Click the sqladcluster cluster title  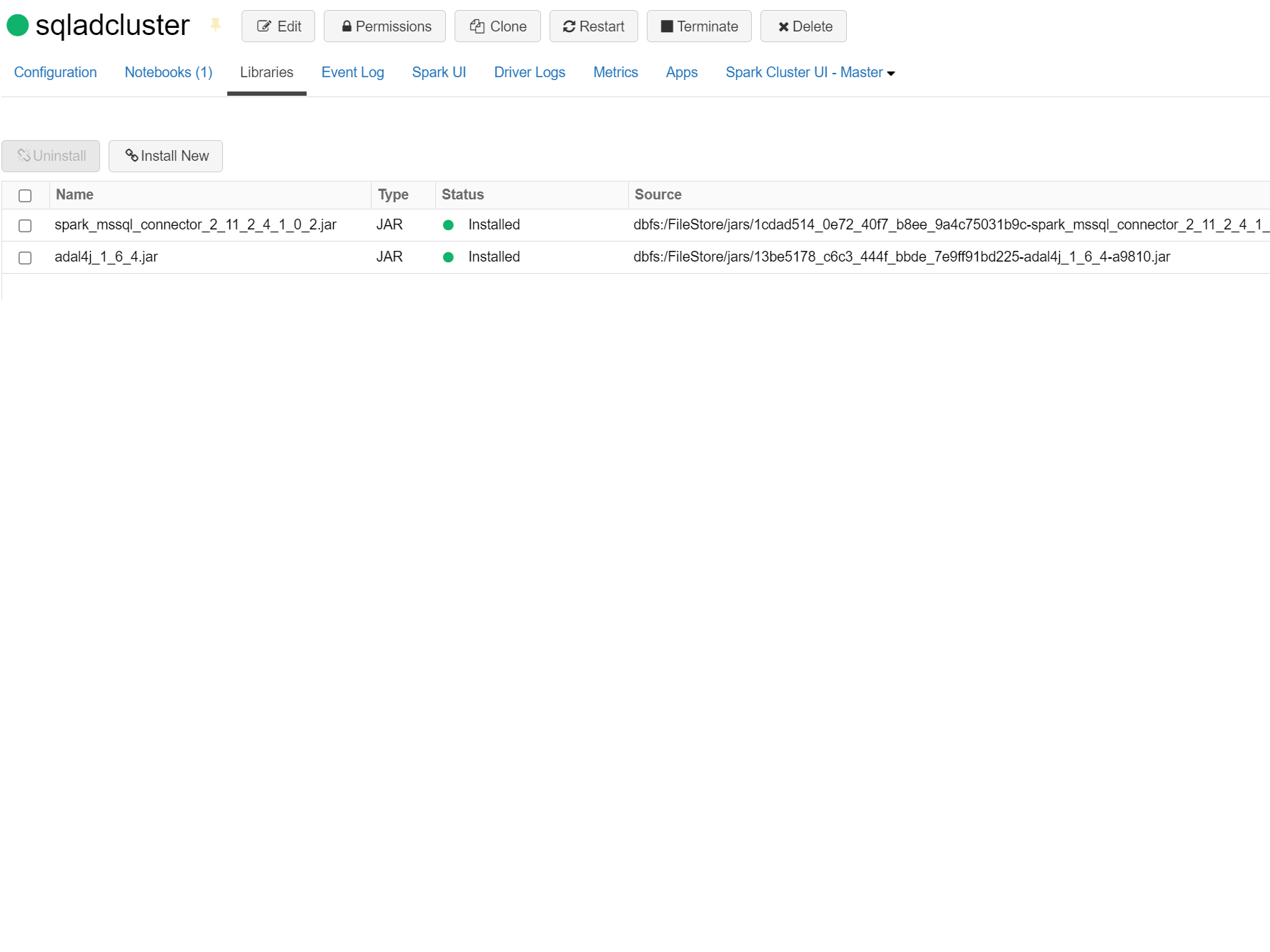point(112,26)
